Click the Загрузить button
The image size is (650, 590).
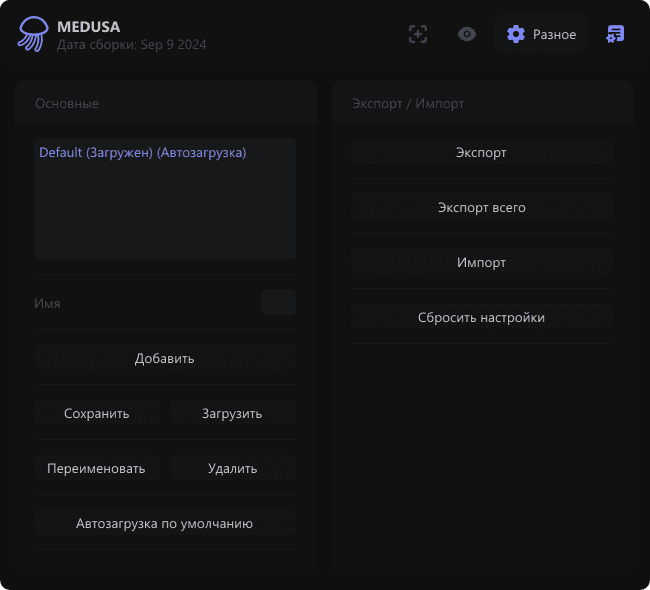click(x=232, y=413)
